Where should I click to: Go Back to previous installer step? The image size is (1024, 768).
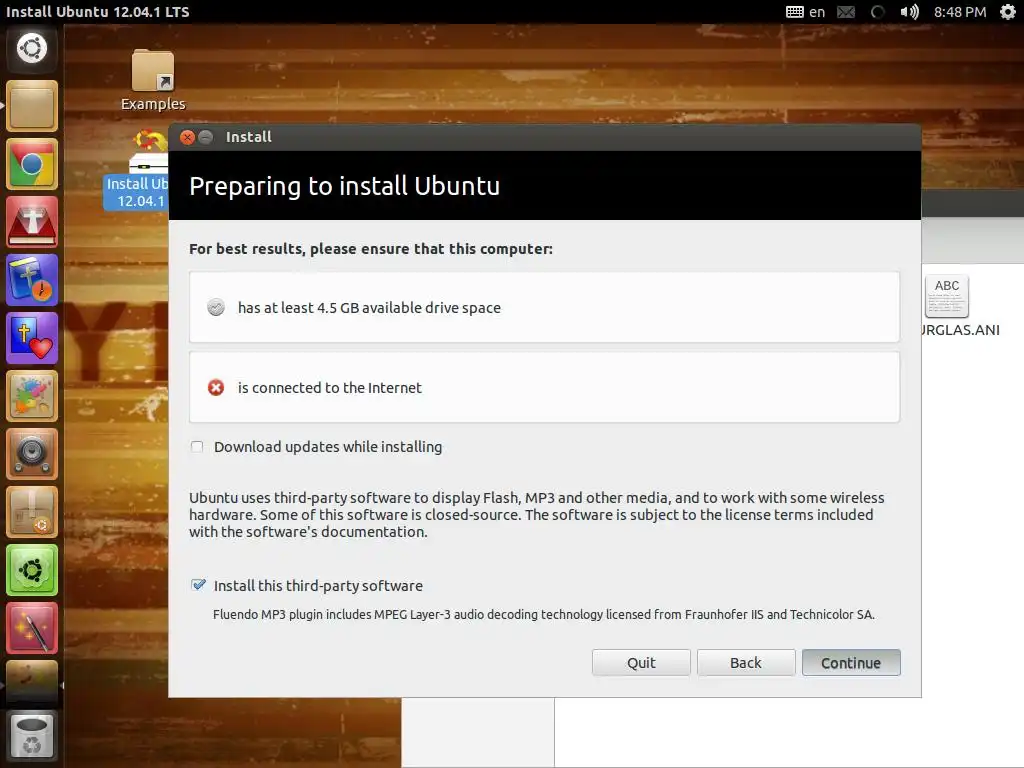coord(746,663)
